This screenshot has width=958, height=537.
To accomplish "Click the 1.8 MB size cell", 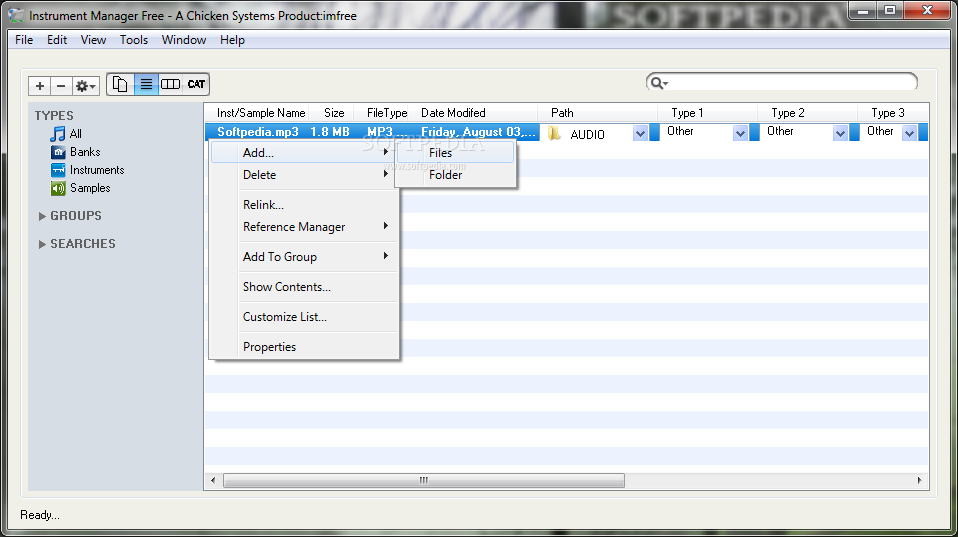I will pos(330,132).
